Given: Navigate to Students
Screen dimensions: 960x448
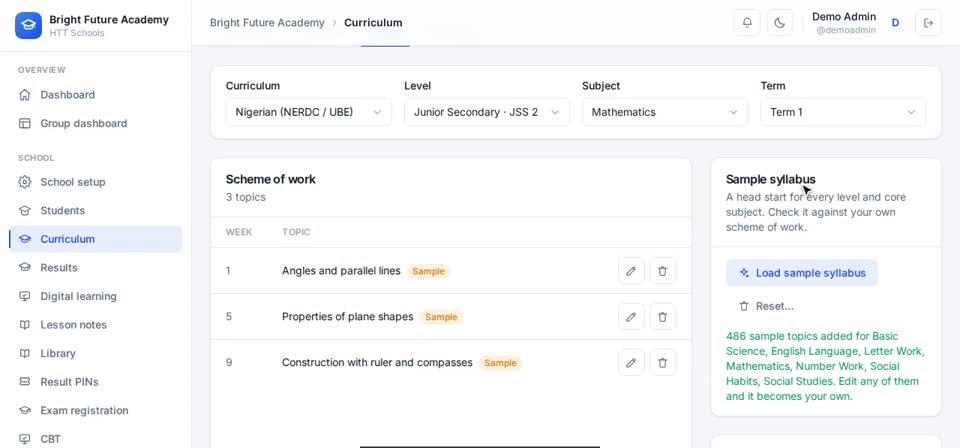Looking at the screenshot, I should tap(96, 211).
